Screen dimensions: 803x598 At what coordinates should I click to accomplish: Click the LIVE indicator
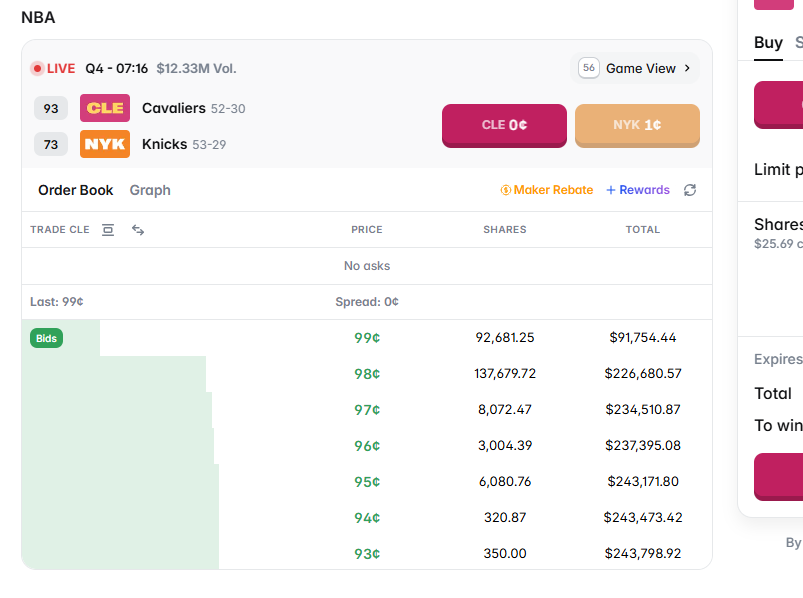[53, 68]
